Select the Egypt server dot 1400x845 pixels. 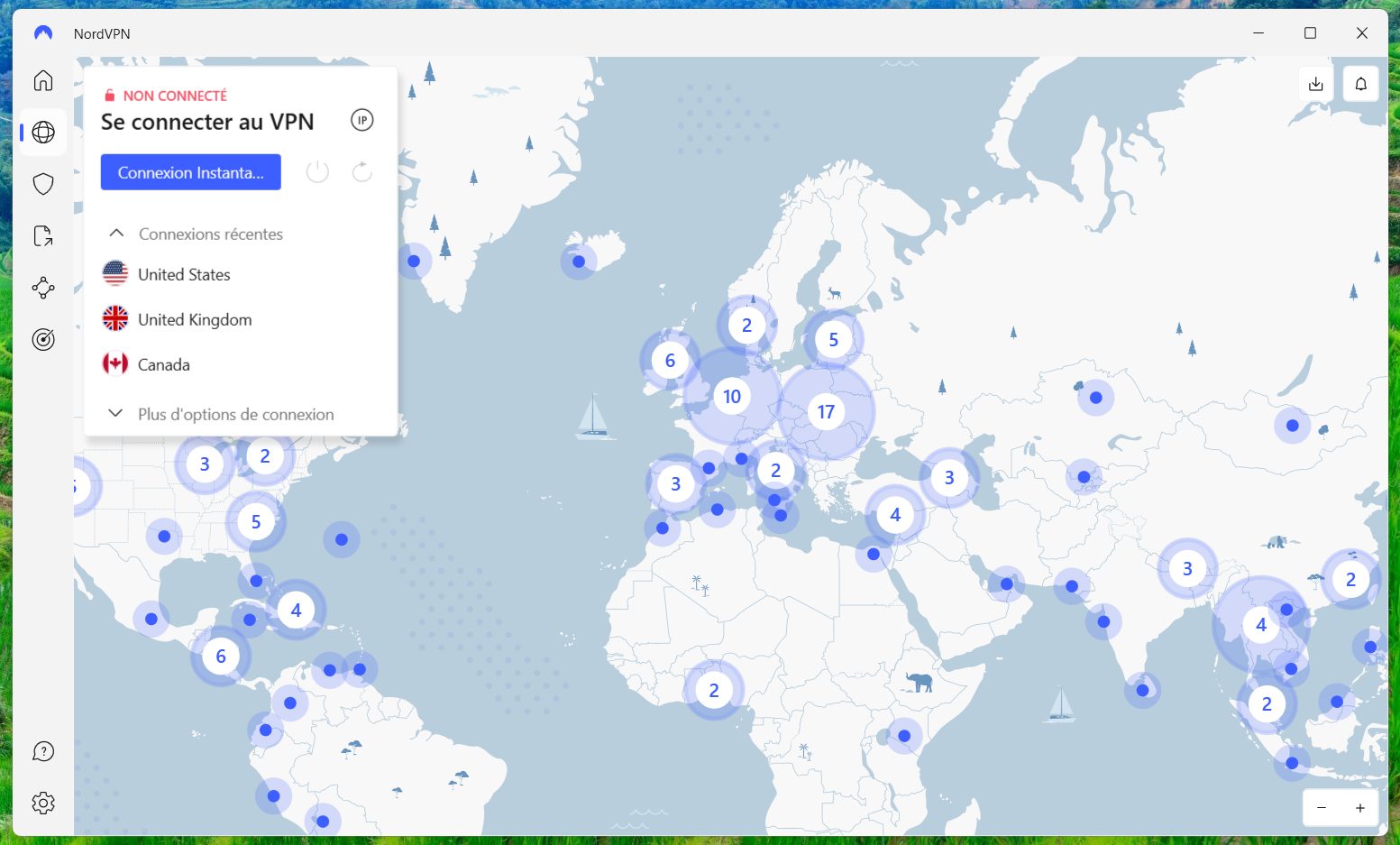(874, 554)
